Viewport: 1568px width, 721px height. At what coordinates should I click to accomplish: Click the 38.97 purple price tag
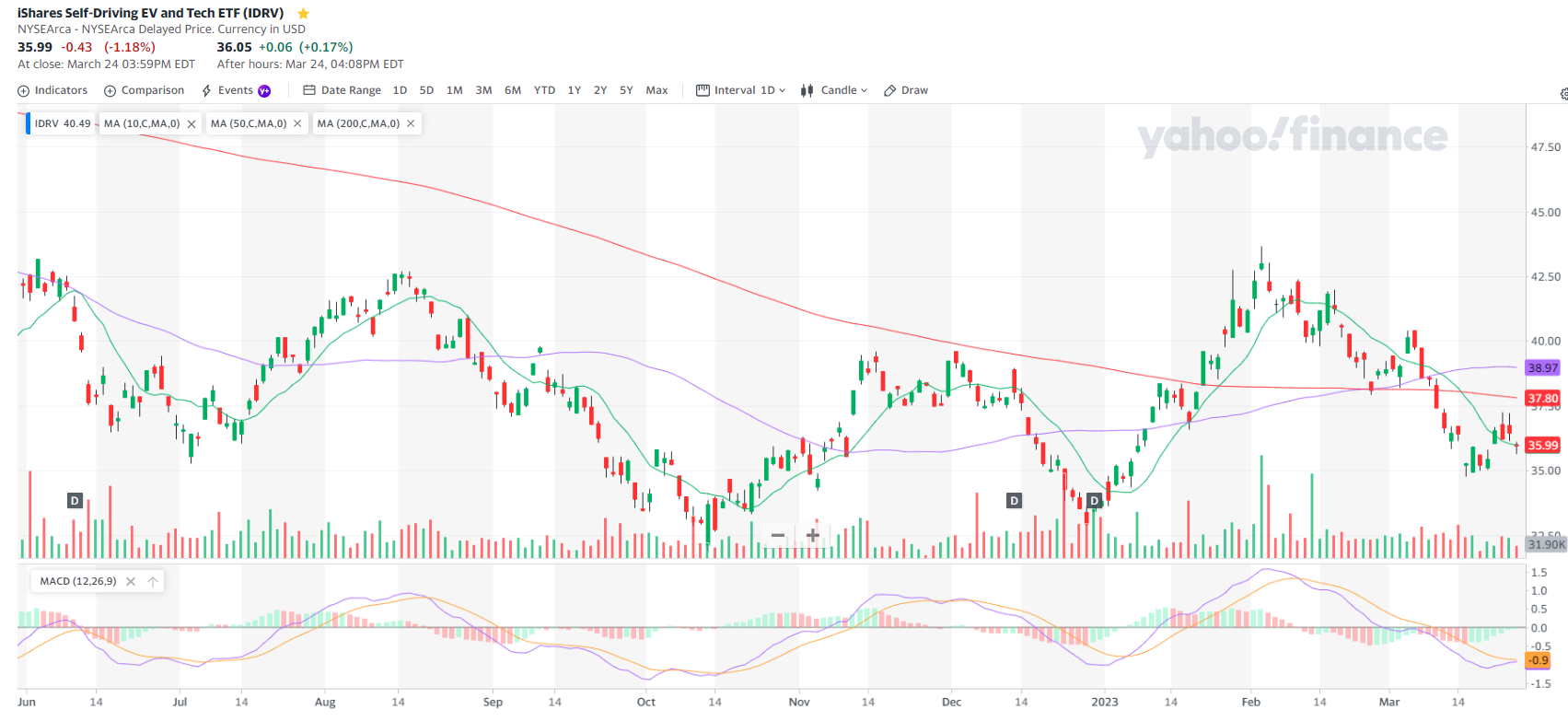coord(1543,367)
